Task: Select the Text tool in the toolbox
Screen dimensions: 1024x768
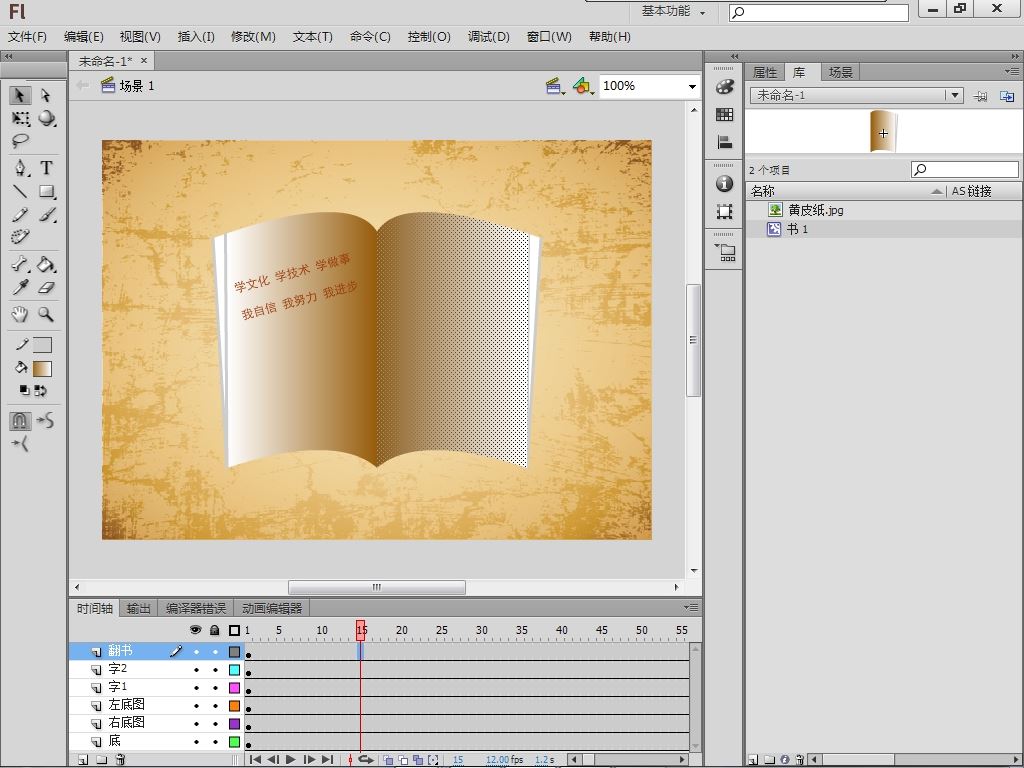Action: pyautogui.click(x=46, y=167)
